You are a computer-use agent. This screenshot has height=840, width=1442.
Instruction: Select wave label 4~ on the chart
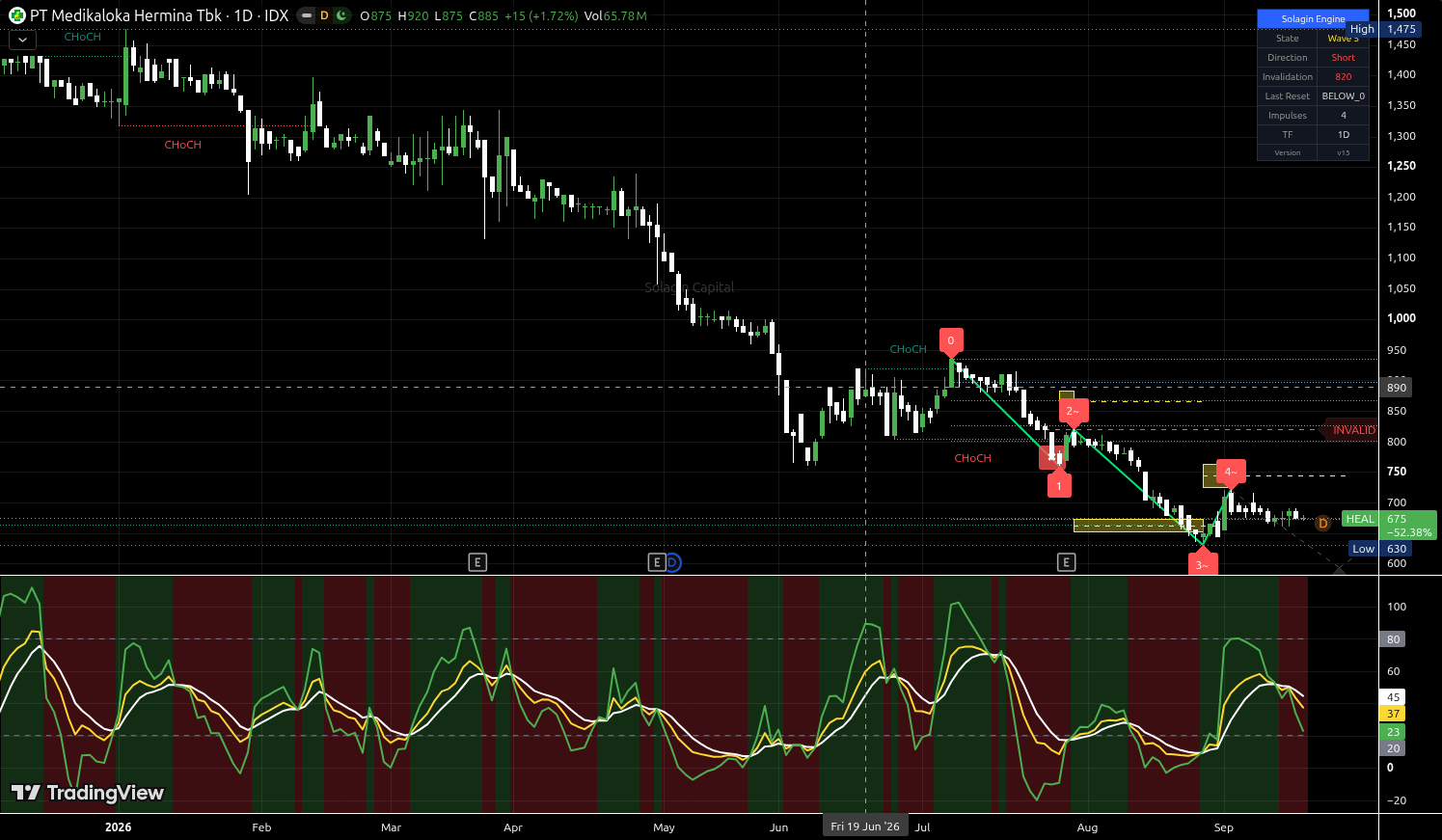[1230, 473]
